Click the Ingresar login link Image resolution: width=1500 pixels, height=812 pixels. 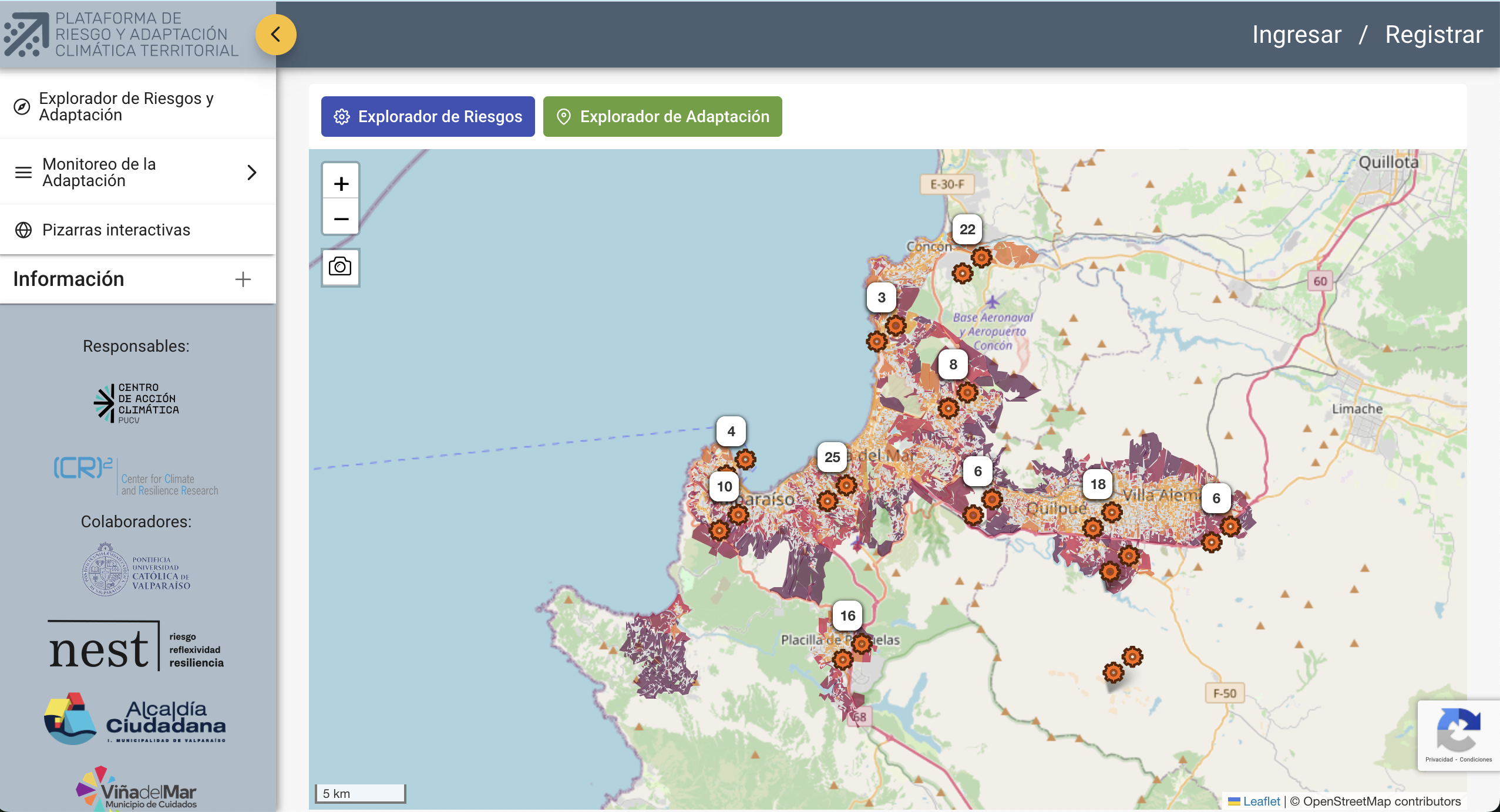(1296, 35)
